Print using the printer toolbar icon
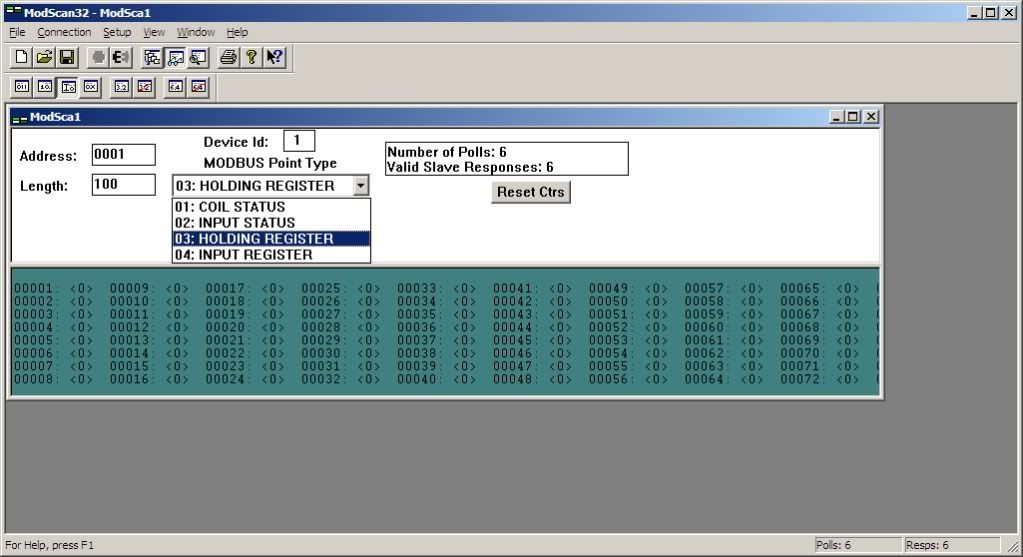The image size is (1023, 557). click(228, 57)
